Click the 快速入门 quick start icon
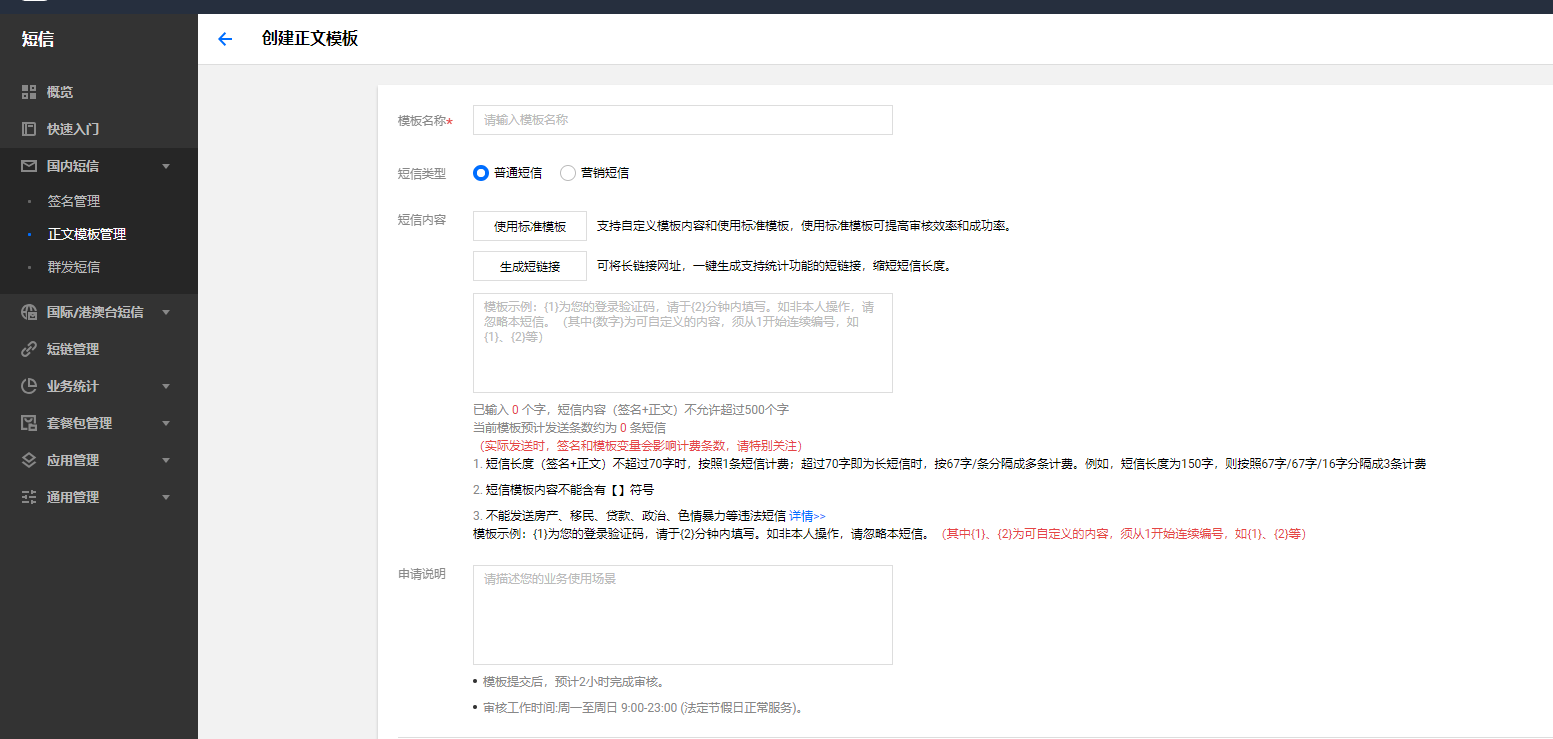1553x739 pixels. pos(29,129)
